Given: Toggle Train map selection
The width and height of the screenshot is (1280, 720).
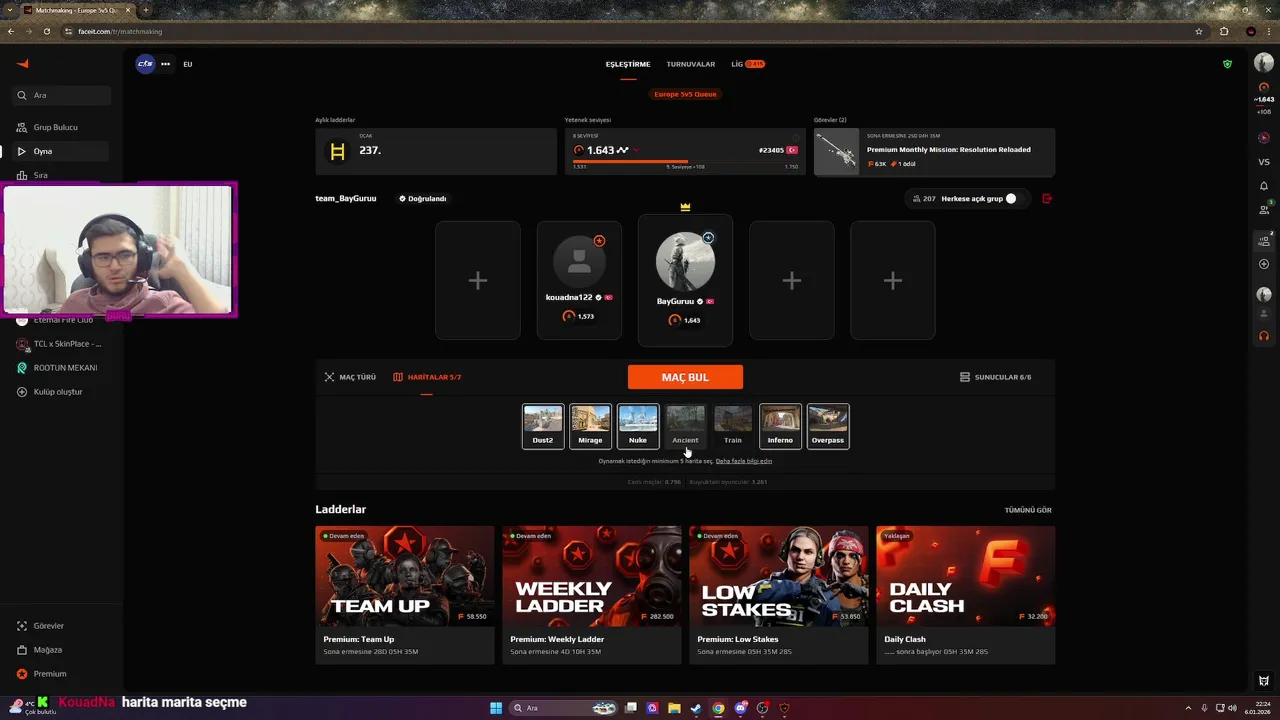Looking at the screenshot, I should click(733, 426).
